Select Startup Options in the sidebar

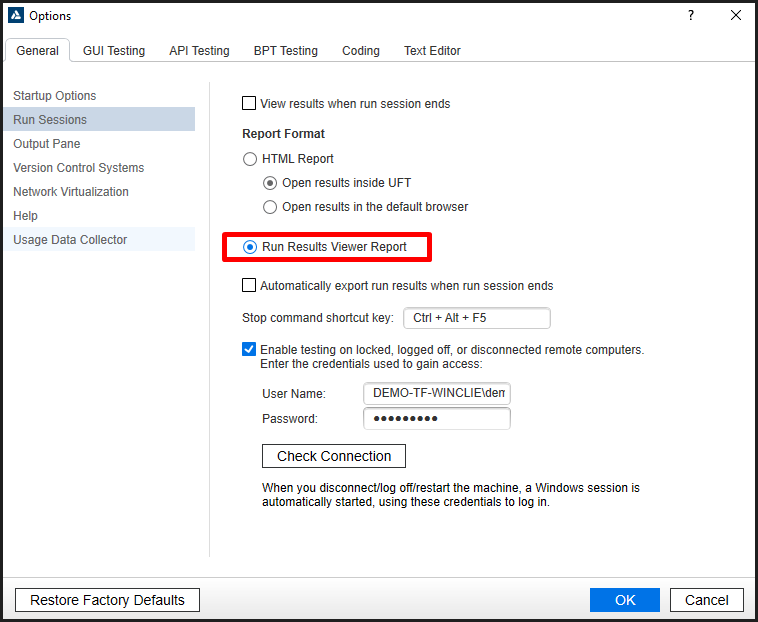coord(55,96)
